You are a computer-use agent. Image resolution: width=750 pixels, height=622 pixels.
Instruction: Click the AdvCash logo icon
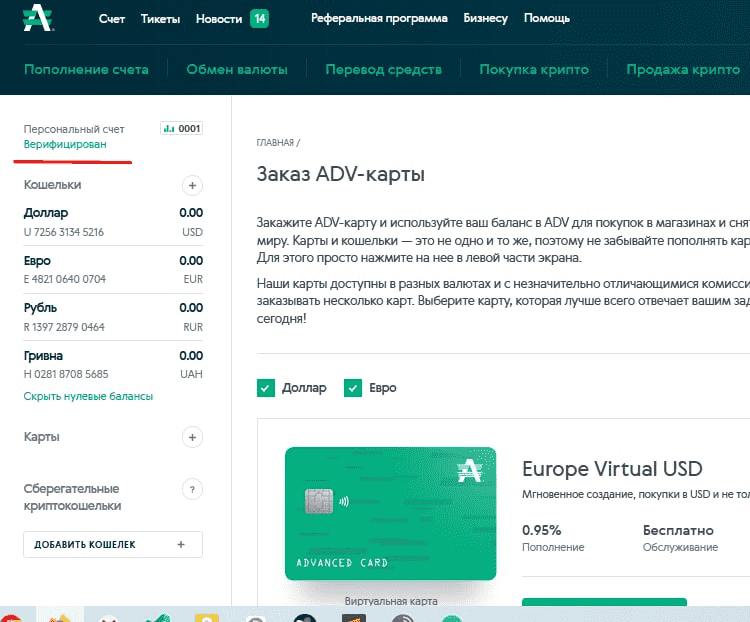click(38, 18)
